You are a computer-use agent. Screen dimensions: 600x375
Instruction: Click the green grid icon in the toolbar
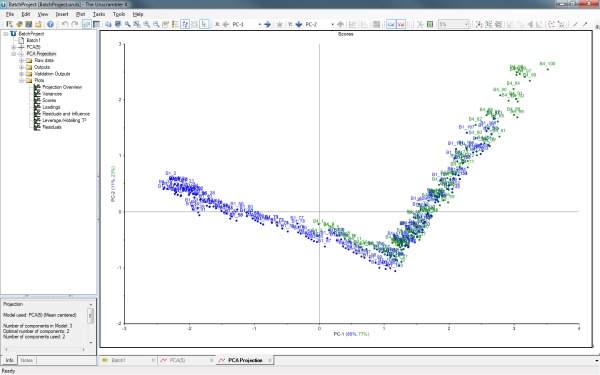(430, 24)
